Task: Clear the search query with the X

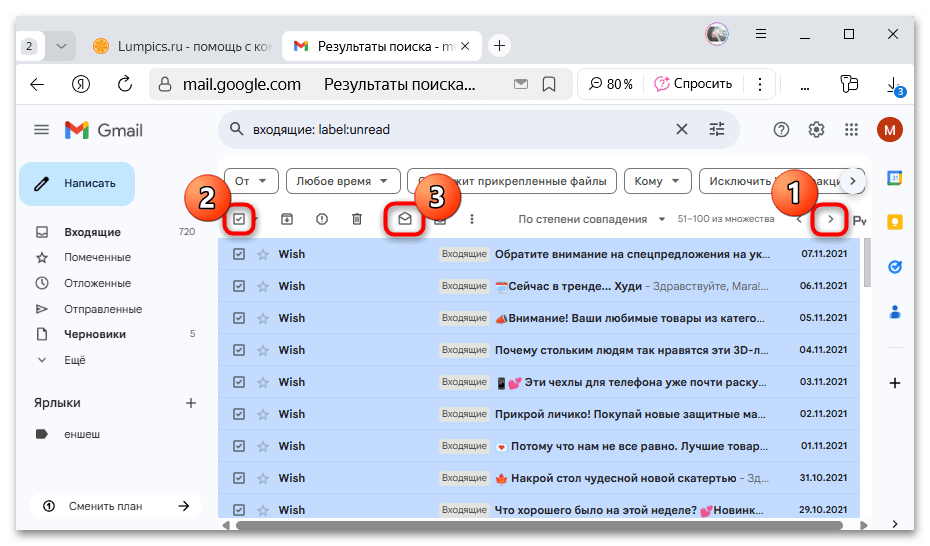Action: point(682,129)
